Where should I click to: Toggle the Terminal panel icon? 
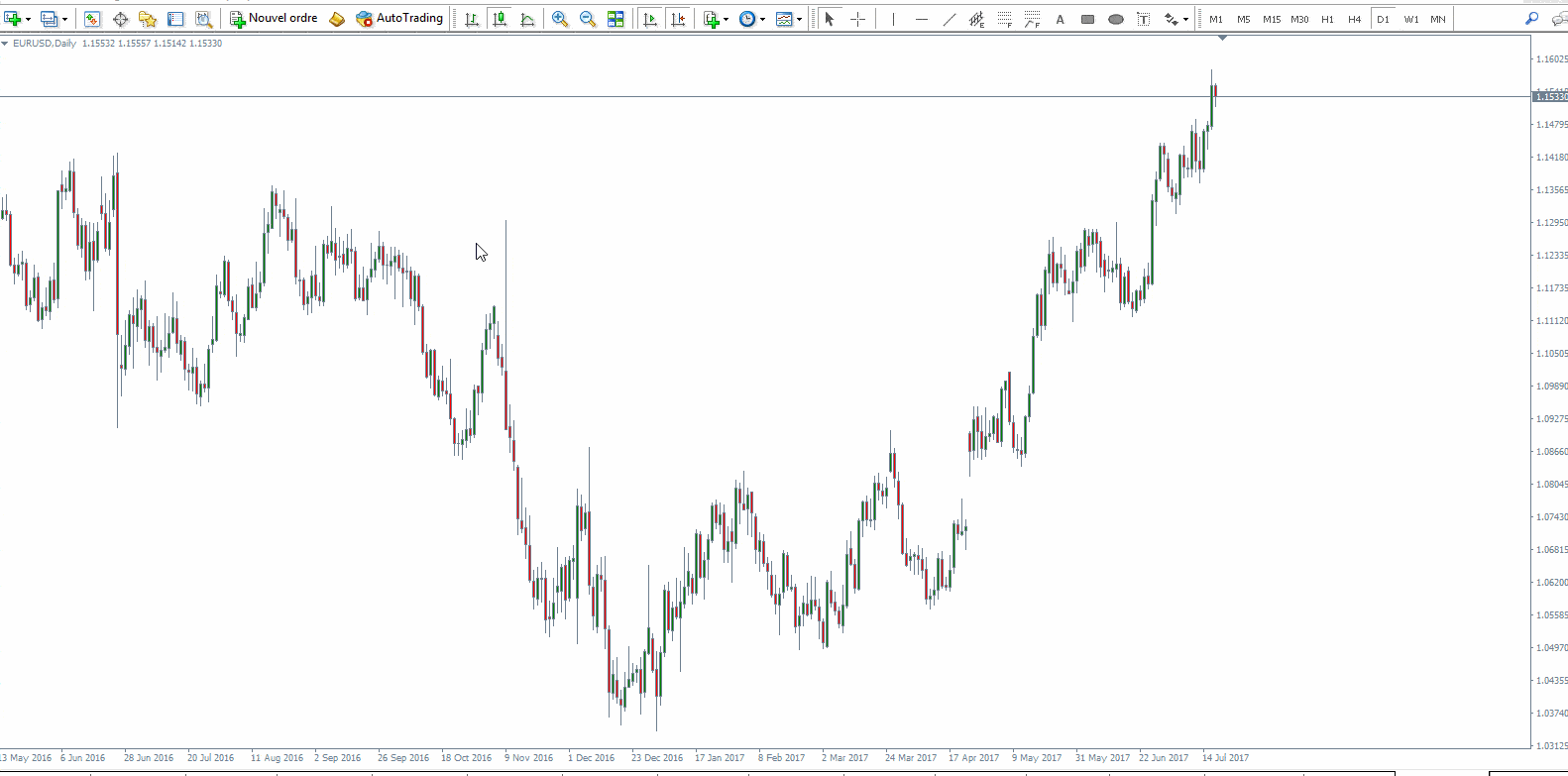tap(175, 19)
